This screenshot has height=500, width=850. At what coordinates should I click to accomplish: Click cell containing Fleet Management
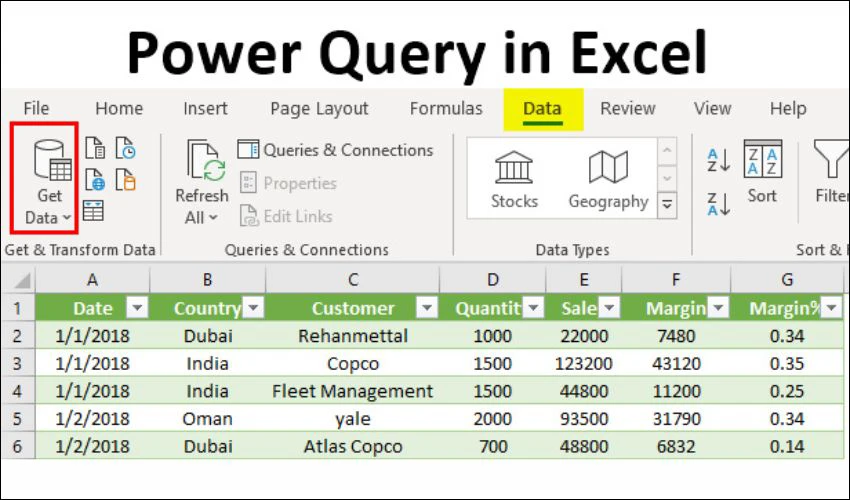[x=353, y=391]
